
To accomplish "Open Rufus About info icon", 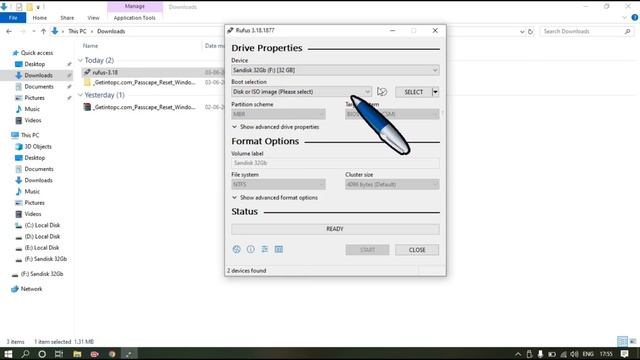I will pyautogui.click(x=251, y=249).
